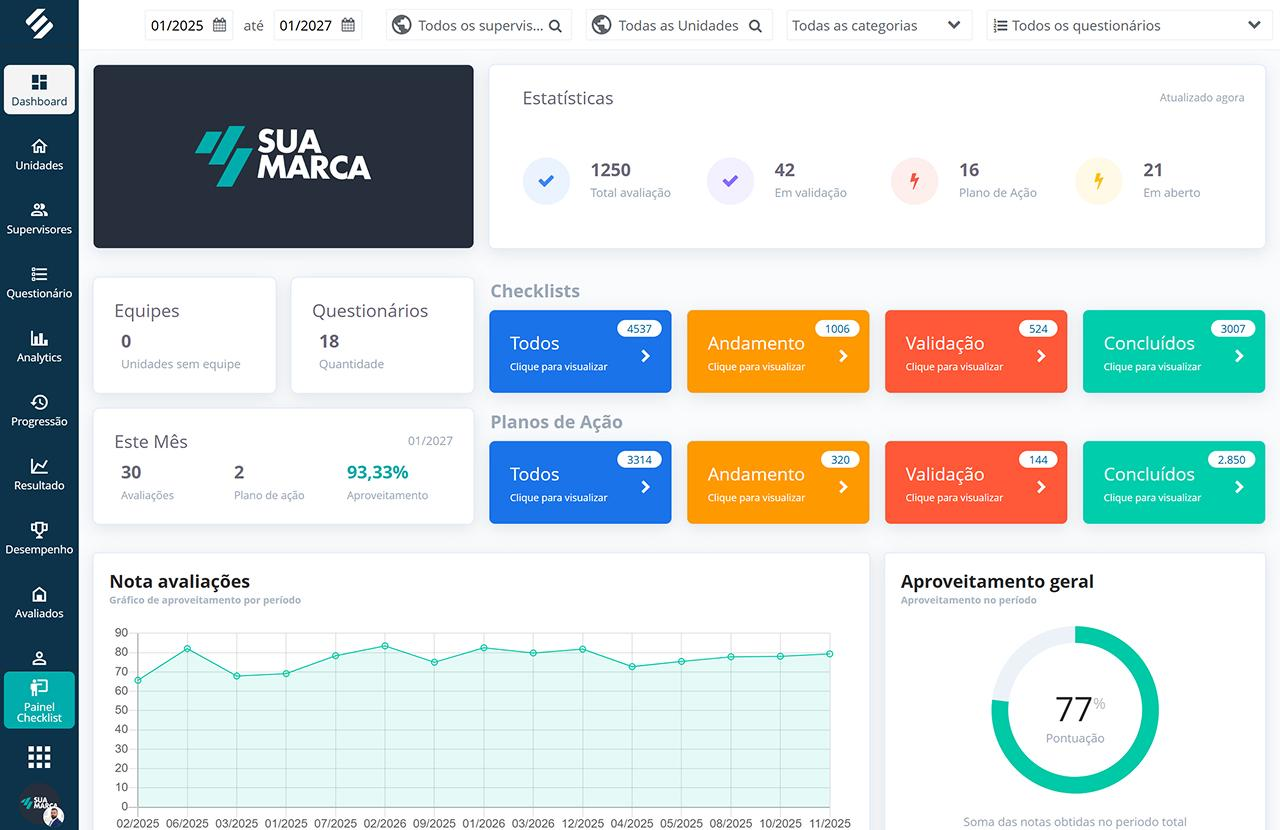Open the Unidades sidebar section
Image resolution: width=1280 pixels, height=830 pixels.
point(39,156)
